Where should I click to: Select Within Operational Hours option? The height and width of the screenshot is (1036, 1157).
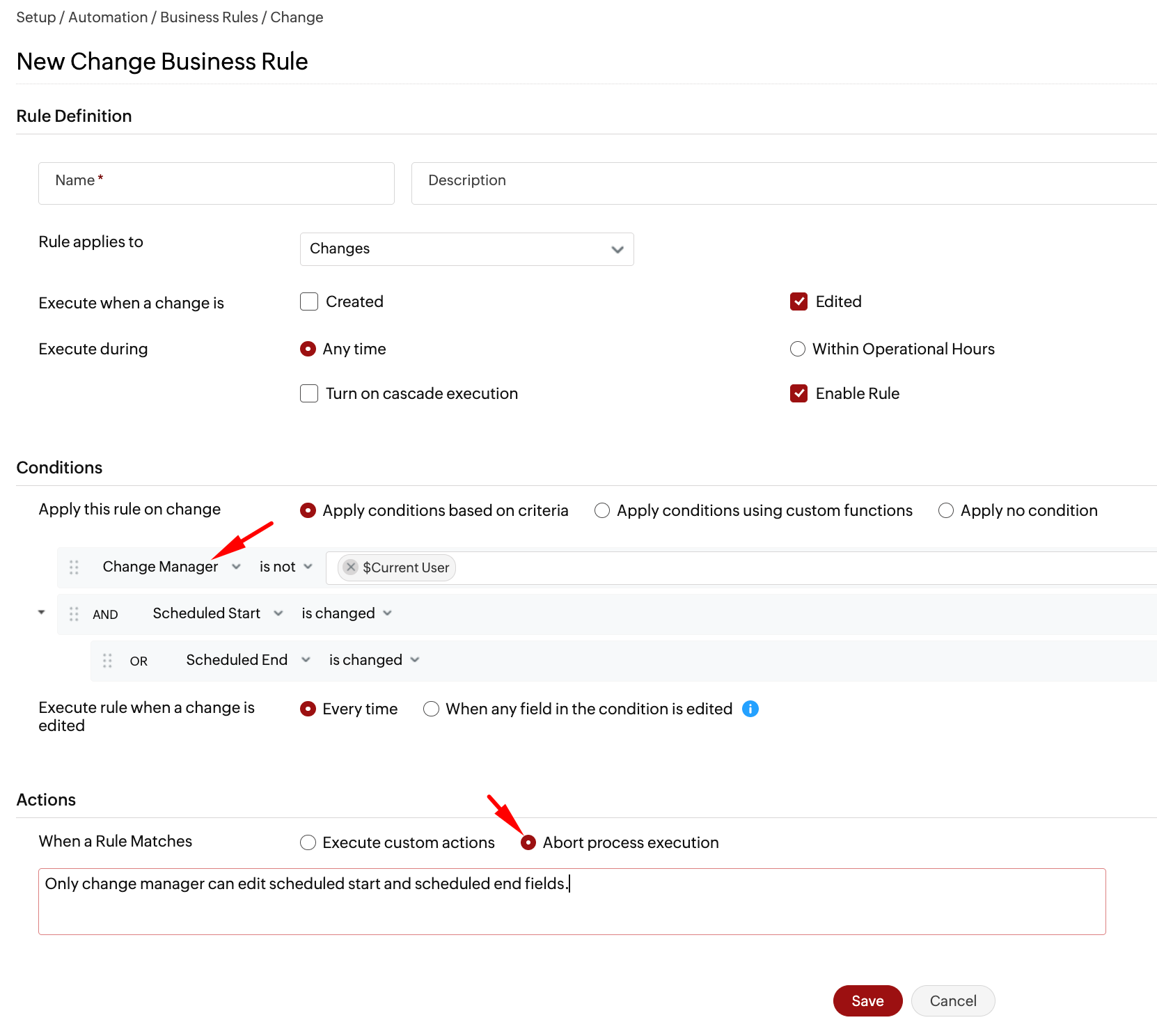click(x=798, y=349)
